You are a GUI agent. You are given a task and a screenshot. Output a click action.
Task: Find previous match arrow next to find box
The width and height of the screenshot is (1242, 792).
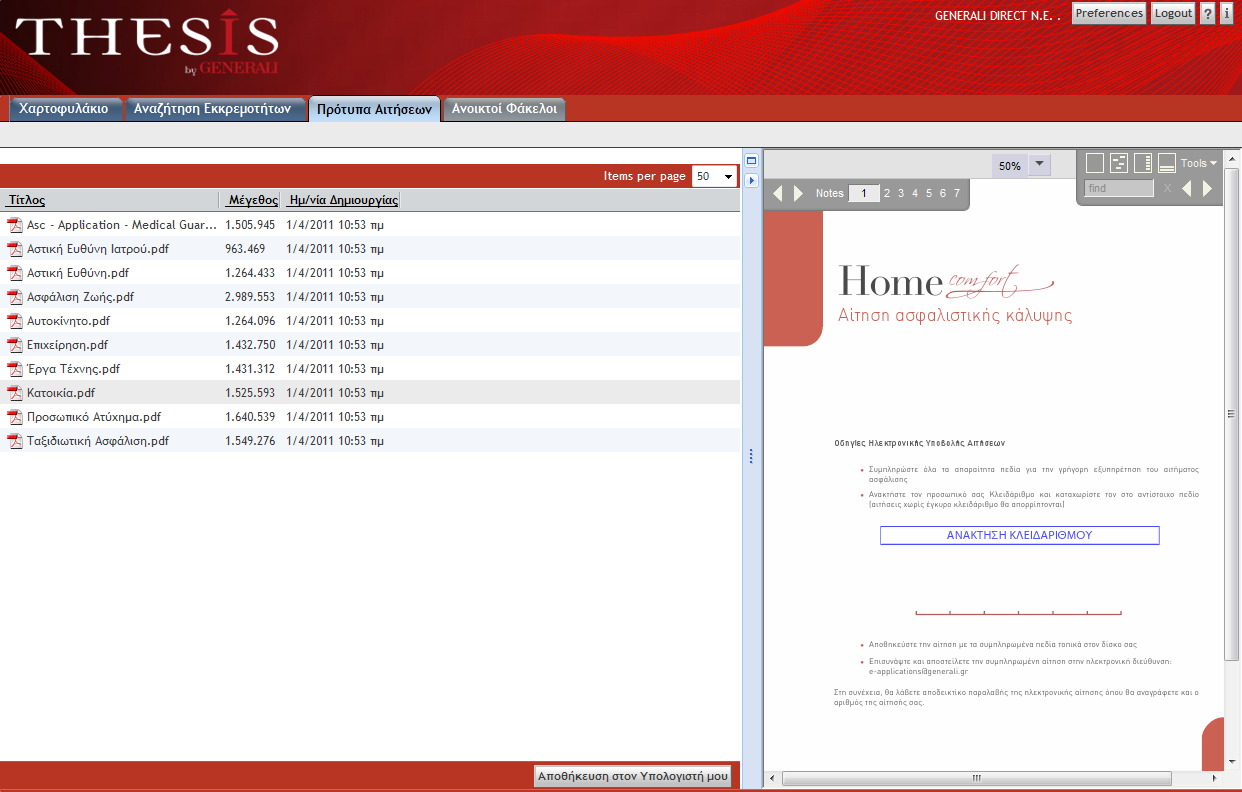point(1187,188)
